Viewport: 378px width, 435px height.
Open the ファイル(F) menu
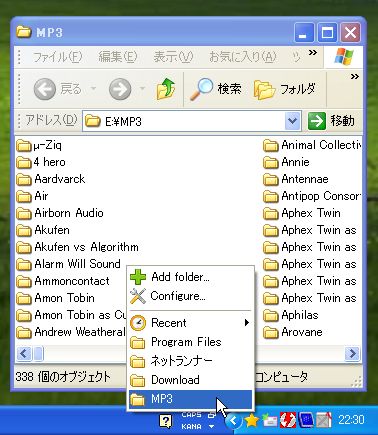[x=58, y=57]
